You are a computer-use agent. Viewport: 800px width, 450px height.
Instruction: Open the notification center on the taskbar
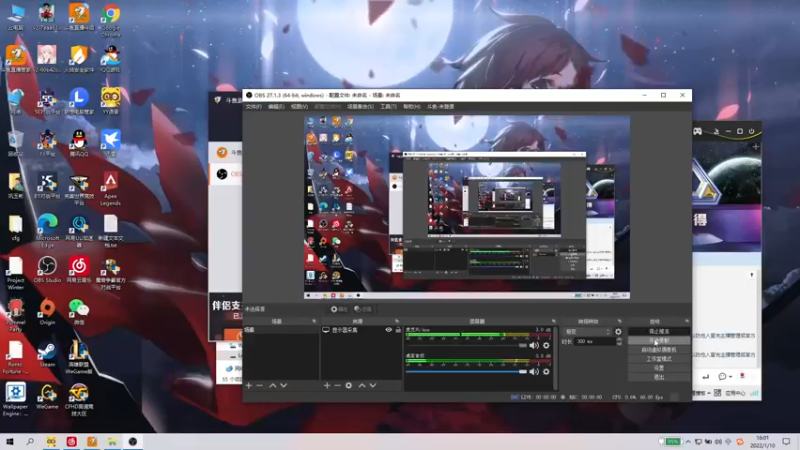click(x=786, y=442)
